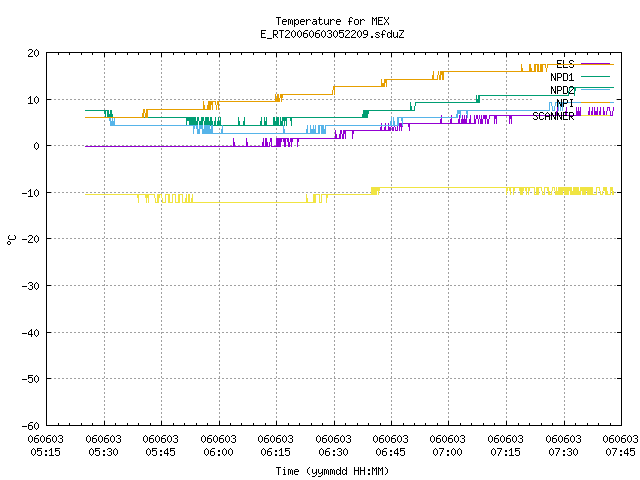Click the NPD2 legend label
The image size is (640, 480).
point(562,90)
